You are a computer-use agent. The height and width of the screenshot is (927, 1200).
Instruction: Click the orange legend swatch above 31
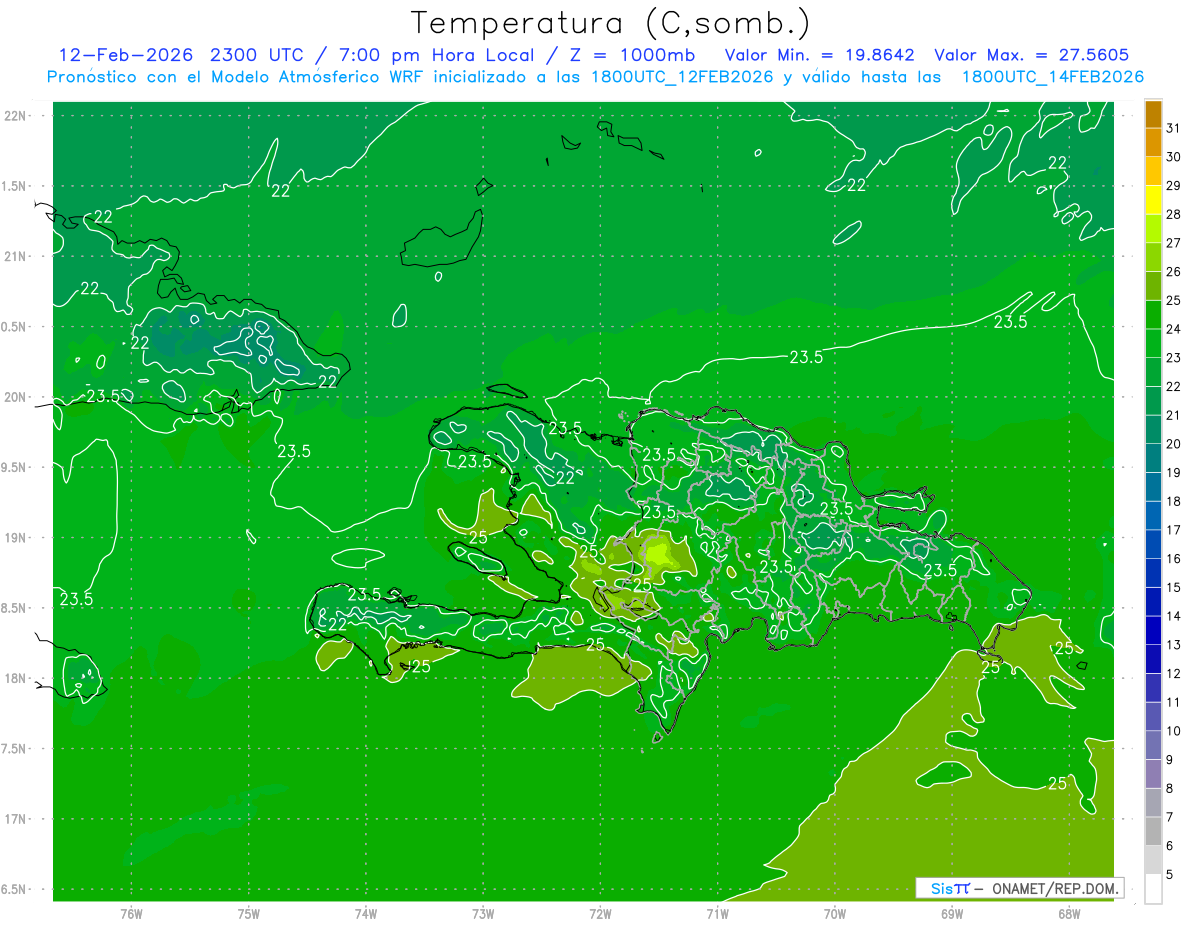pyautogui.click(x=1153, y=114)
